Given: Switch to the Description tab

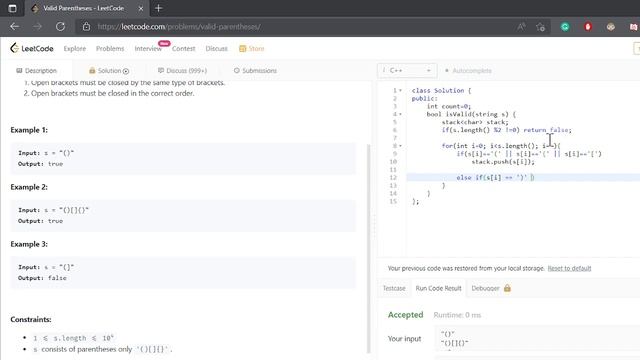Looking at the screenshot, I should 36,71.
